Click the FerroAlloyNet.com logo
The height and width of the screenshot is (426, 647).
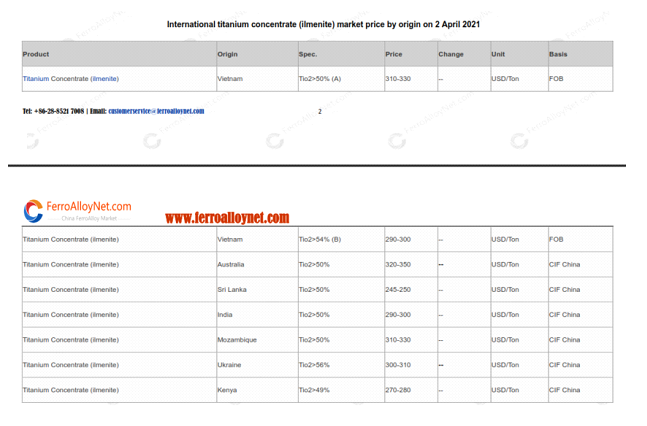[78, 209]
